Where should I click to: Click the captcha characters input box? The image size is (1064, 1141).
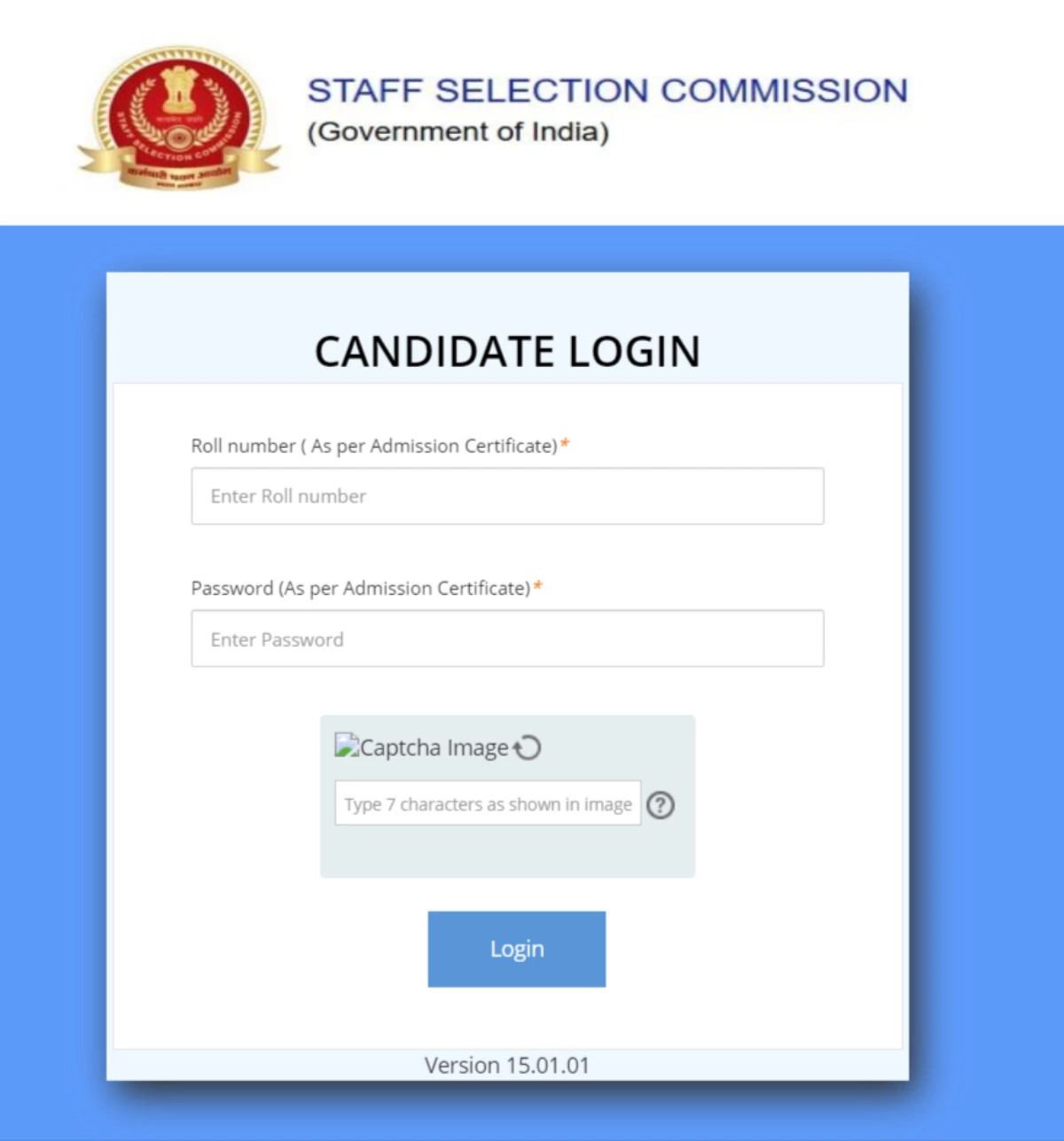[x=488, y=803]
